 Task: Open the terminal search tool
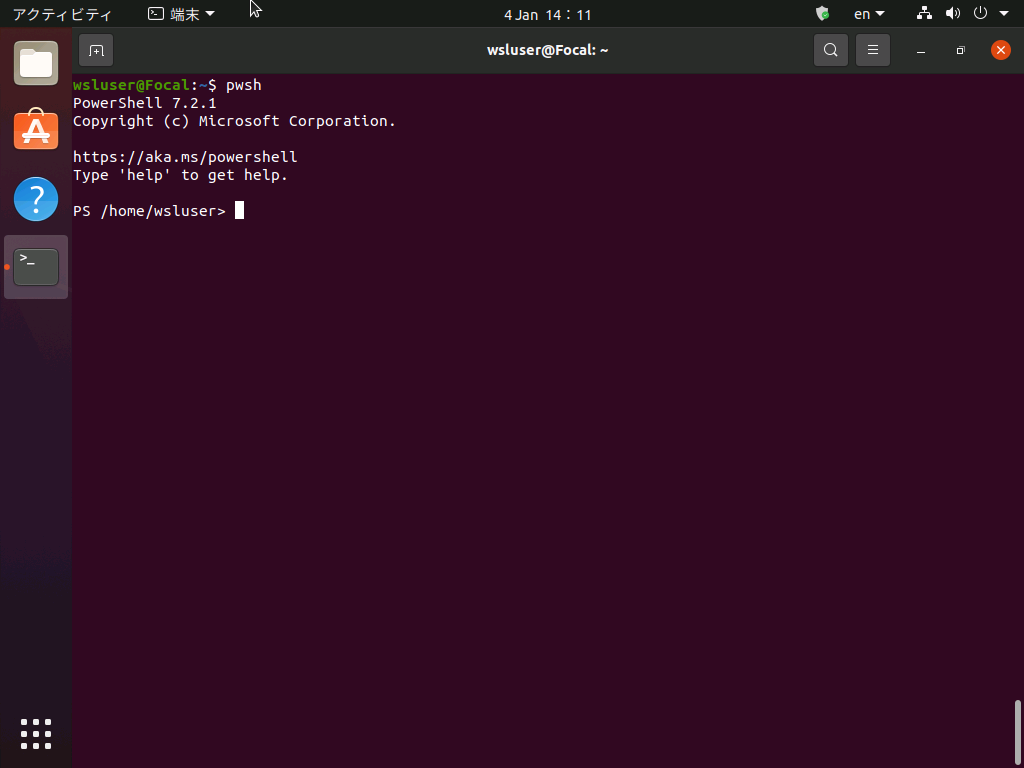pyautogui.click(x=831, y=50)
